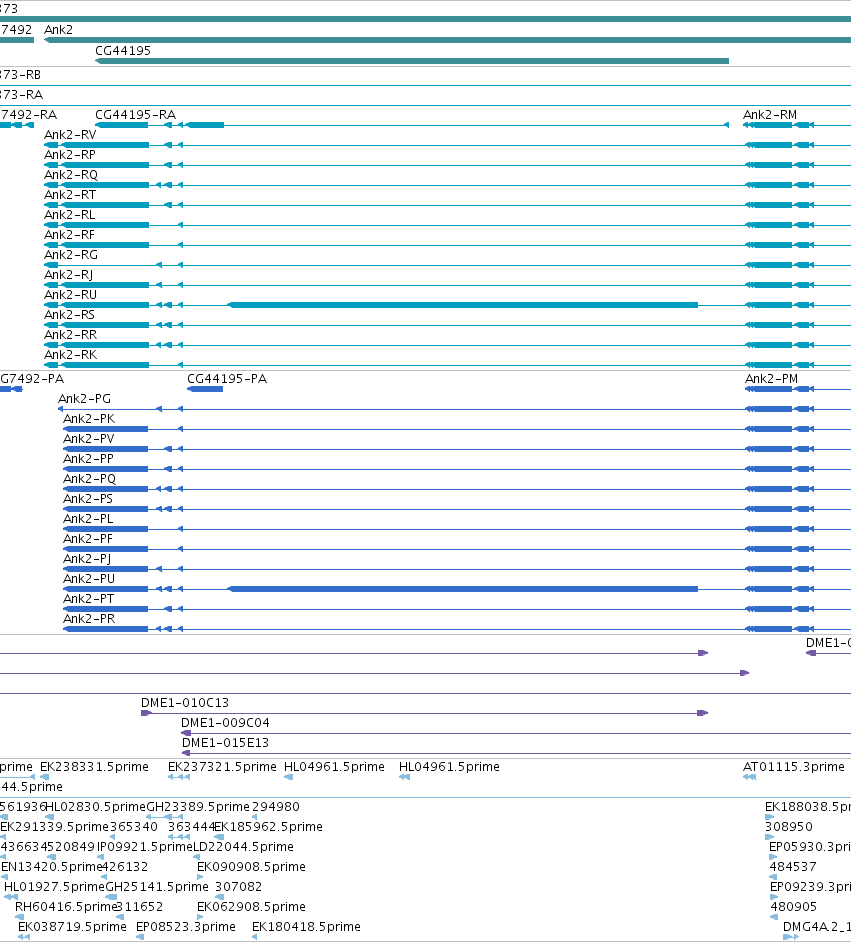Choose protein Ank2-PQ
851x942 pixels.
tap(89, 479)
